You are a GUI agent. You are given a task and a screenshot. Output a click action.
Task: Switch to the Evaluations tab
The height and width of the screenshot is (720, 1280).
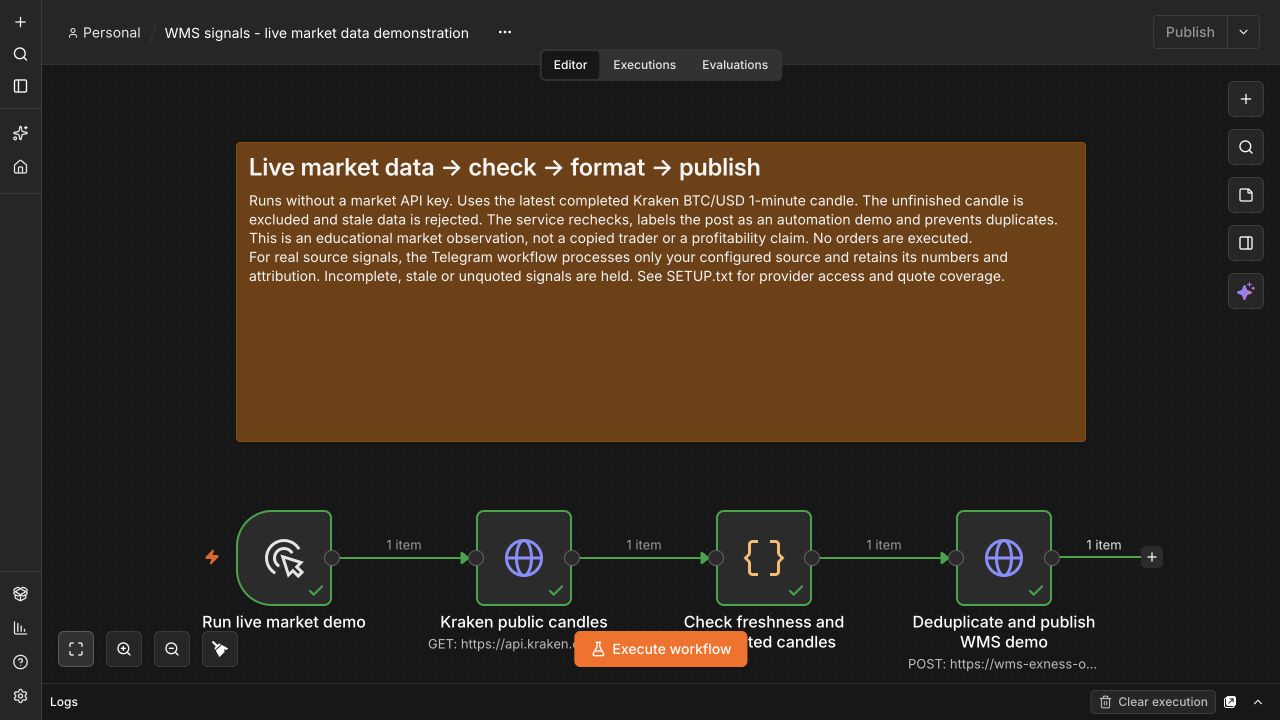735,65
